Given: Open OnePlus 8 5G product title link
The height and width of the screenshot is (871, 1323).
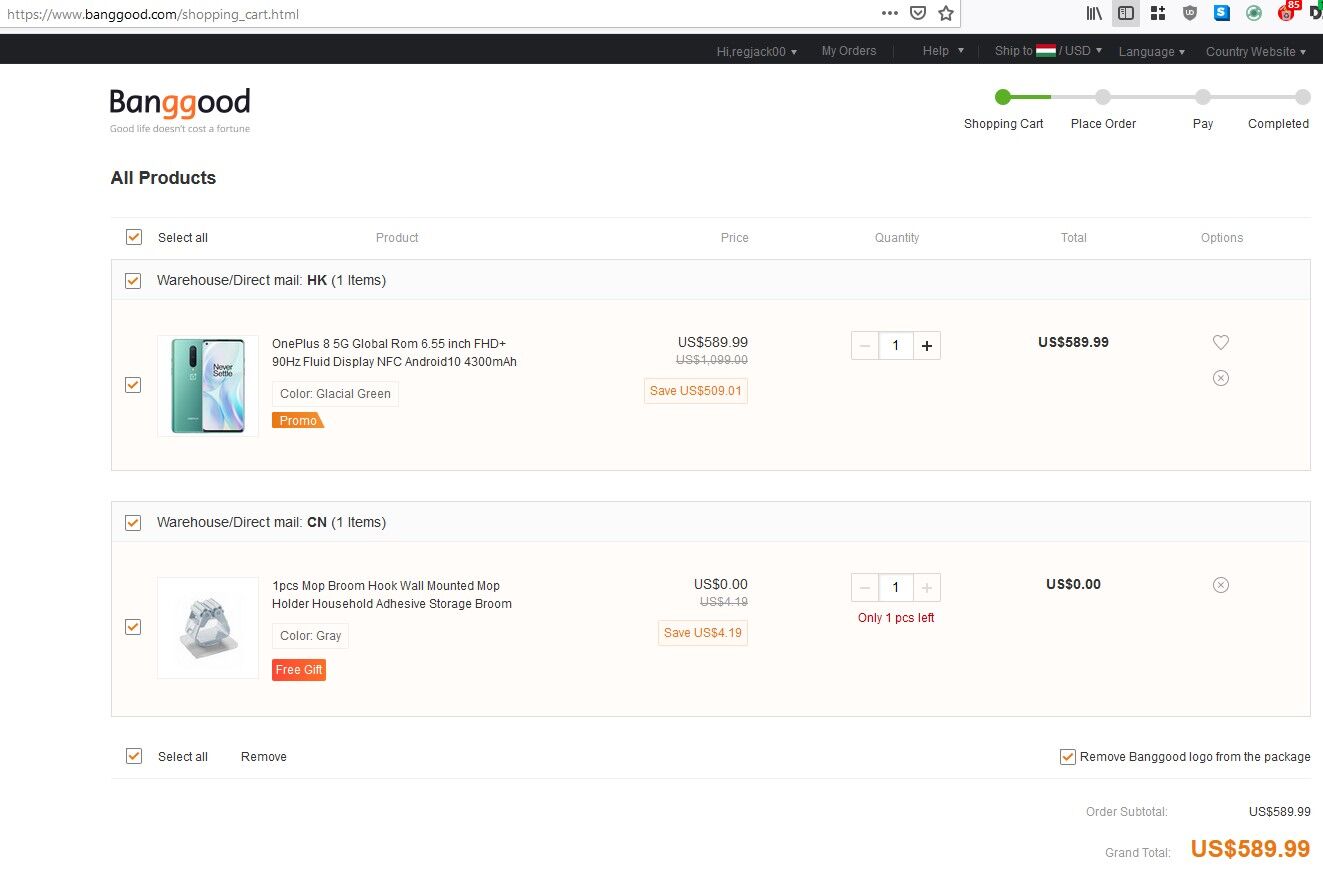Looking at the screenshot, I should (x=394, y=353).
